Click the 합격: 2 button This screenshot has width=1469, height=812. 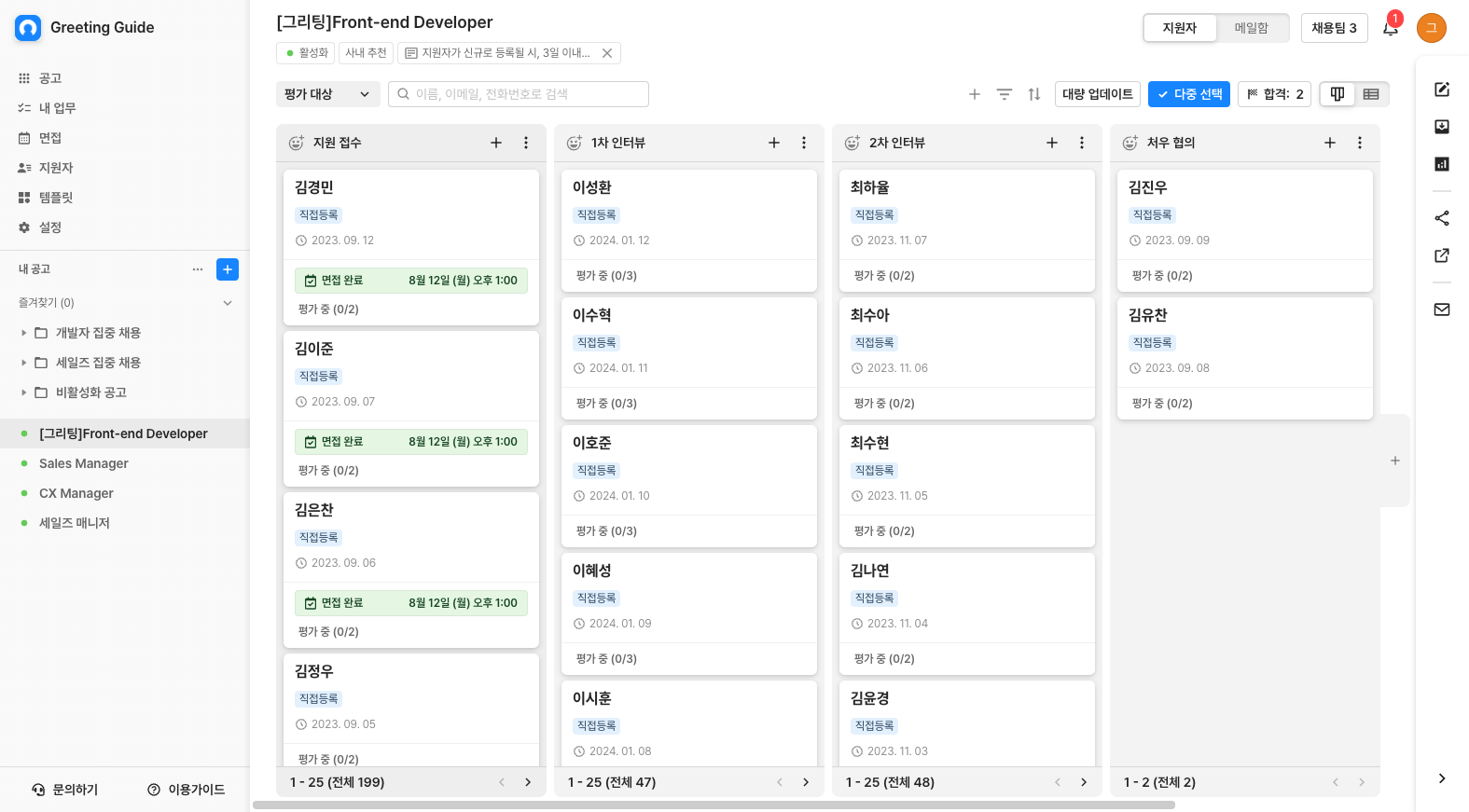click(1275, 94)
